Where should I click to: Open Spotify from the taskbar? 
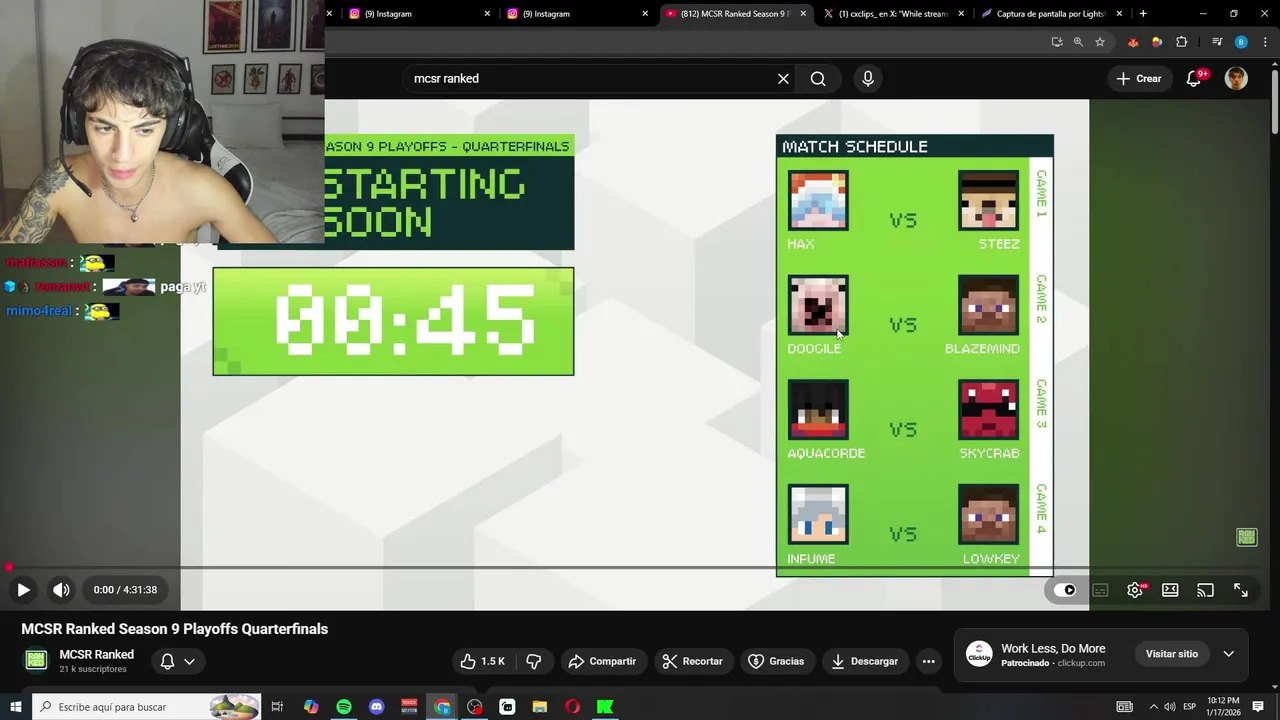coord(344,707)
